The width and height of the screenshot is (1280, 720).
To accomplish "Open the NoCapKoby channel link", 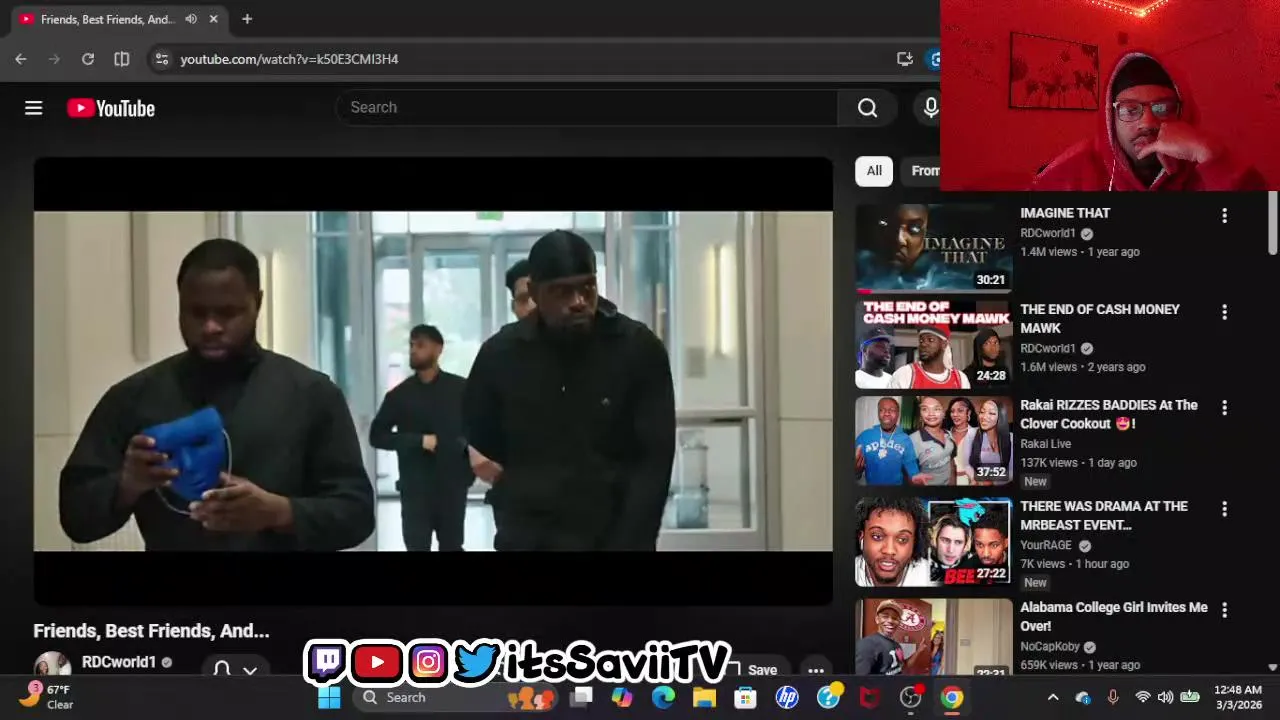I will pyautogui.click(x=1050, y=646).
